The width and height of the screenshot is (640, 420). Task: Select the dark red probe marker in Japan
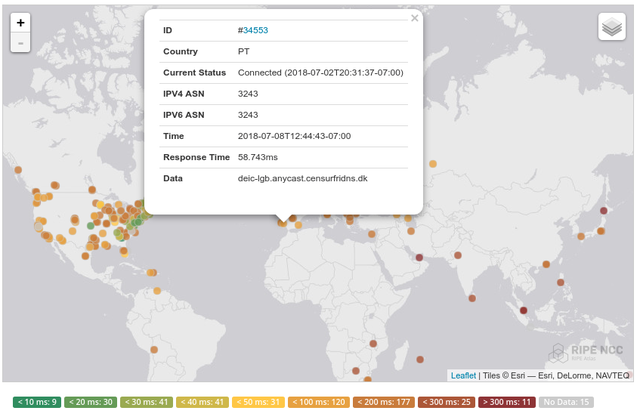pyautogui.click(x=604, y=211)
